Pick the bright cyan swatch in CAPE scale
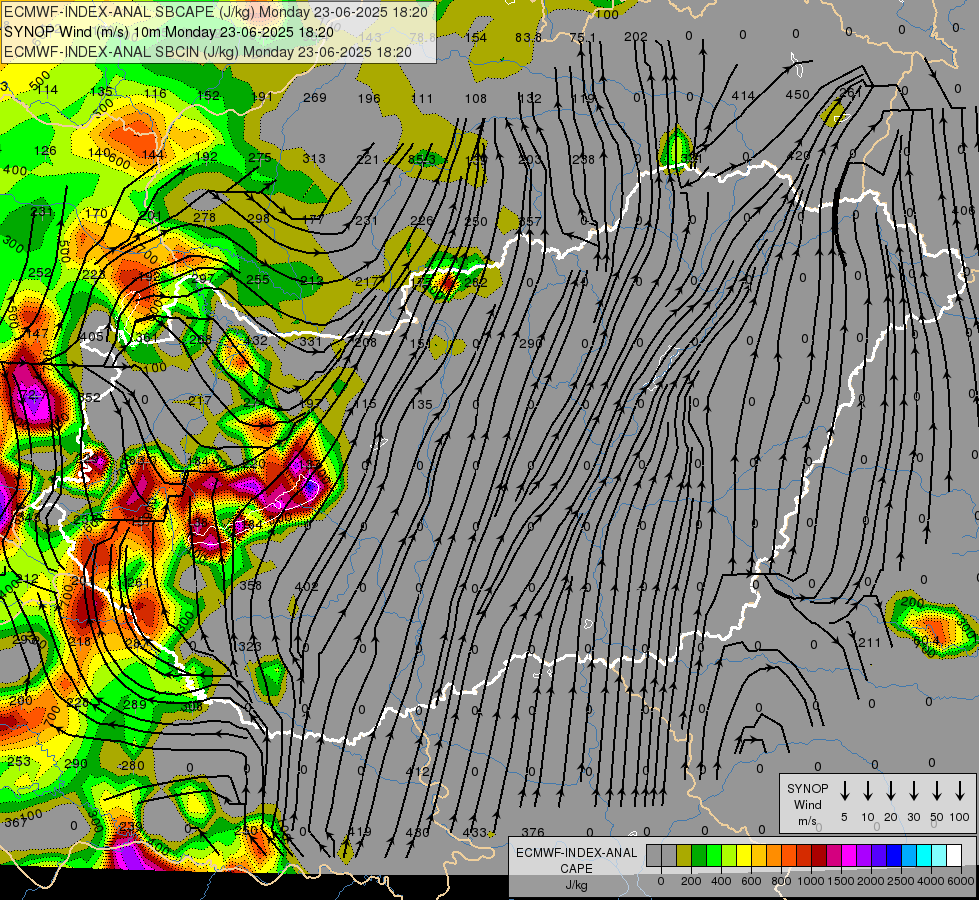The height and width of the screenshot is (900, 979). point(923,855)
